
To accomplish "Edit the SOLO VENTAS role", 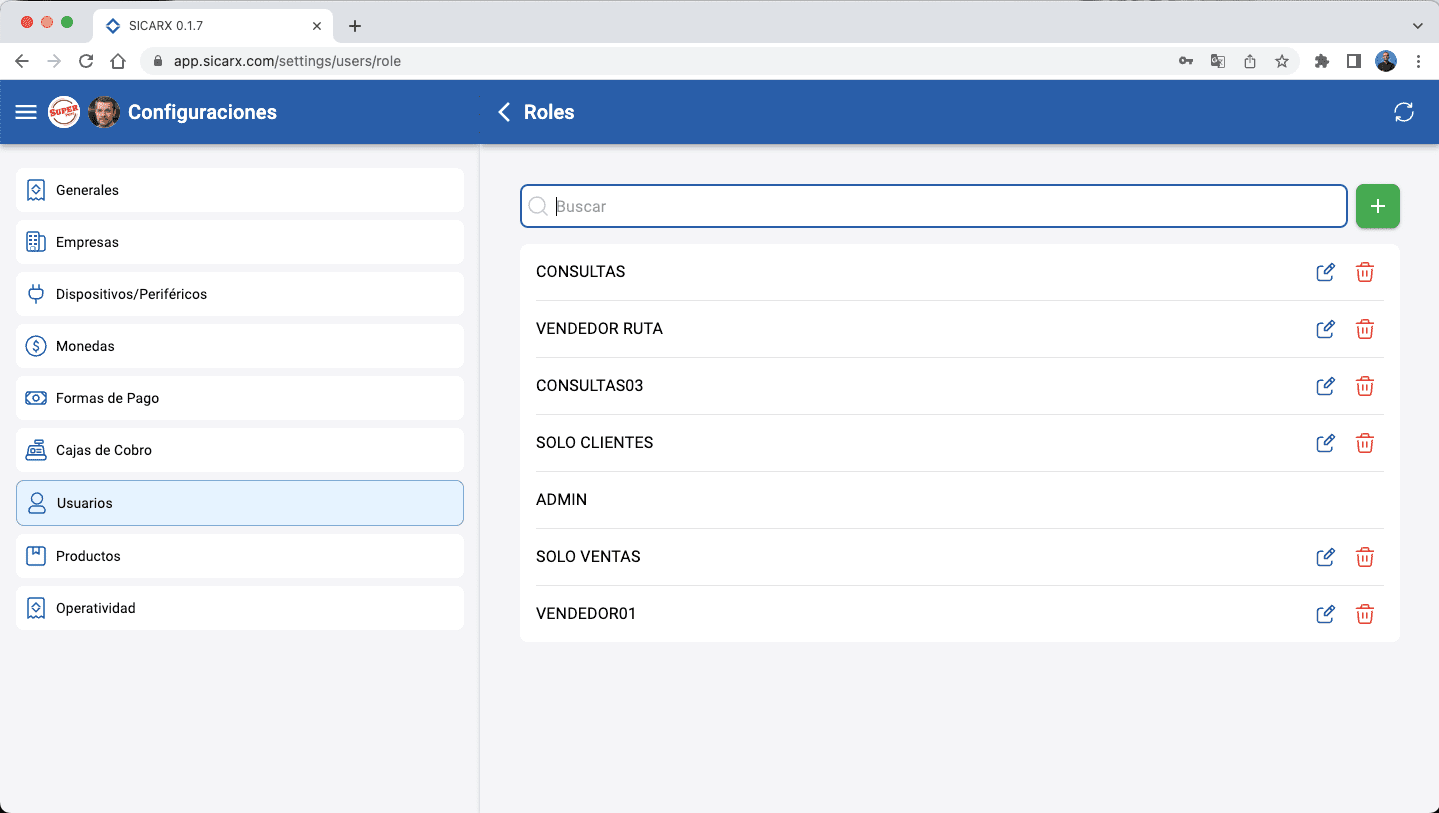I will click(1325, 557).
